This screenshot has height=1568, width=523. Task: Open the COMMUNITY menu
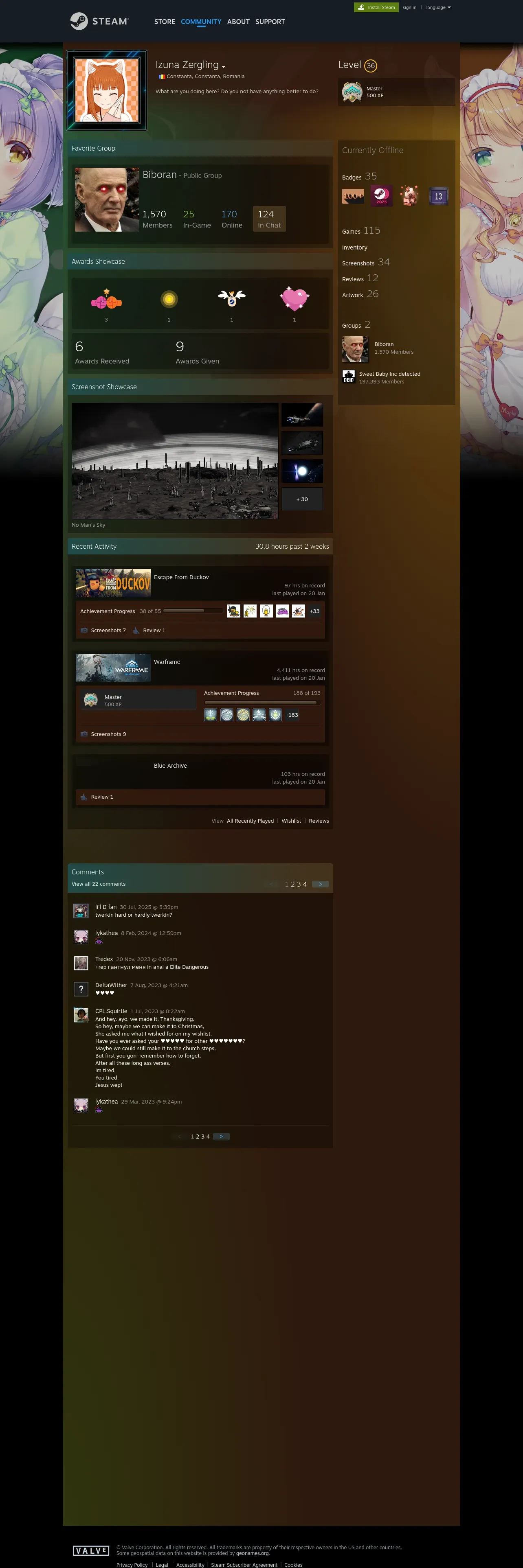click(201, 21)
